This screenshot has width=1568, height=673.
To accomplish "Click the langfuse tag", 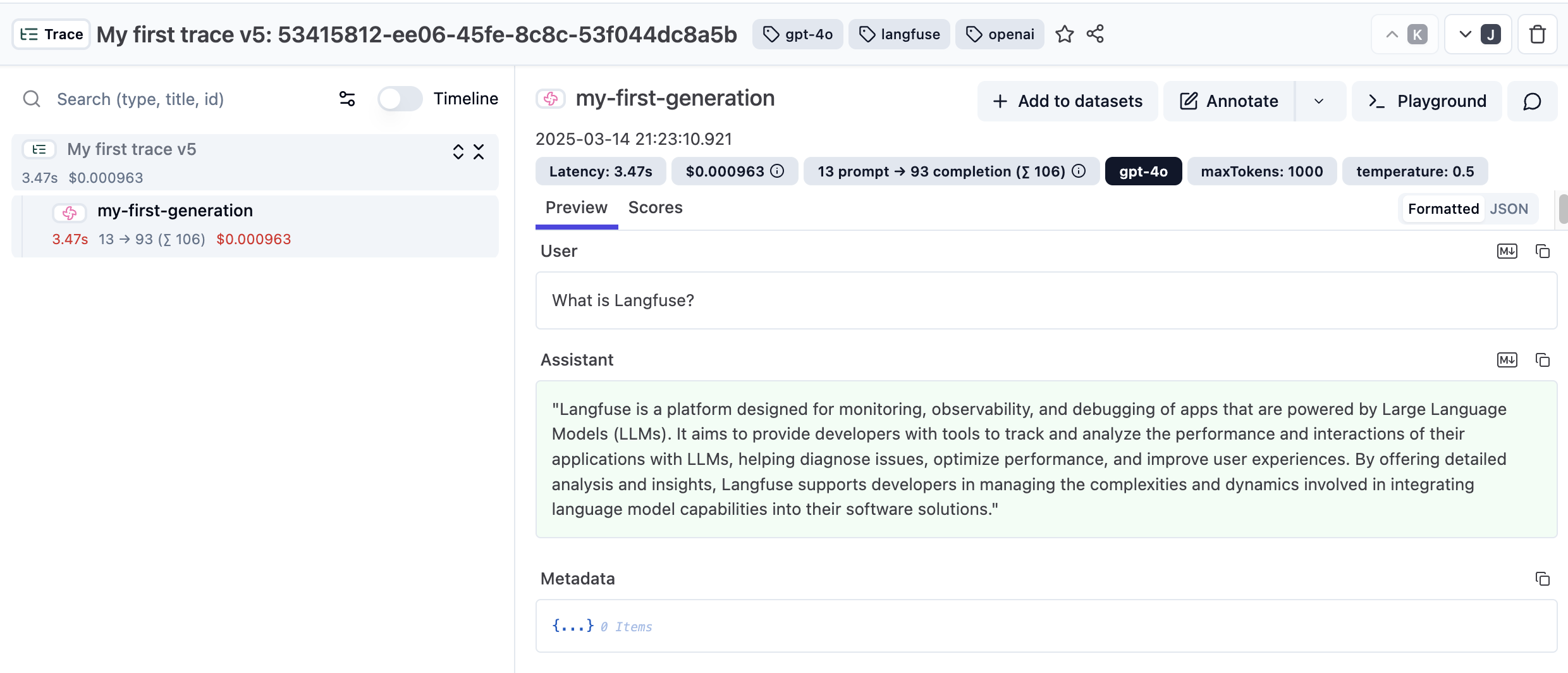I will click(899, 34).
